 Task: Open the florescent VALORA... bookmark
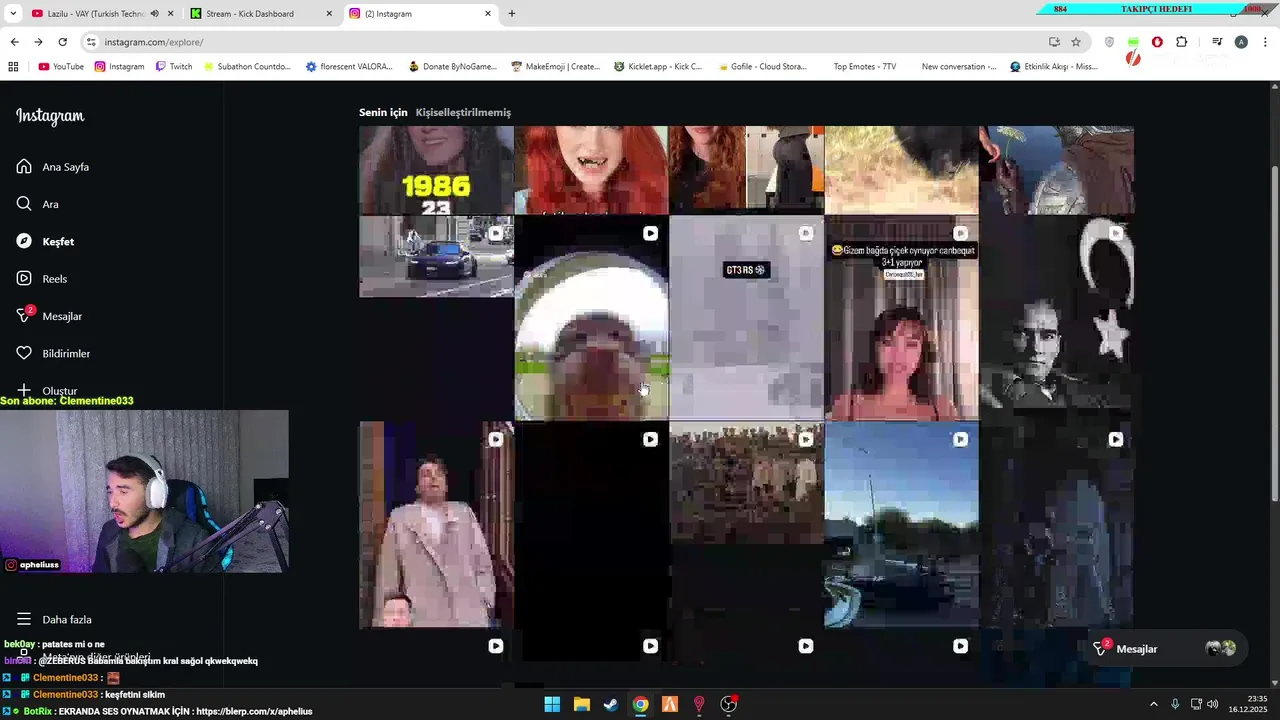click(349, 67)
